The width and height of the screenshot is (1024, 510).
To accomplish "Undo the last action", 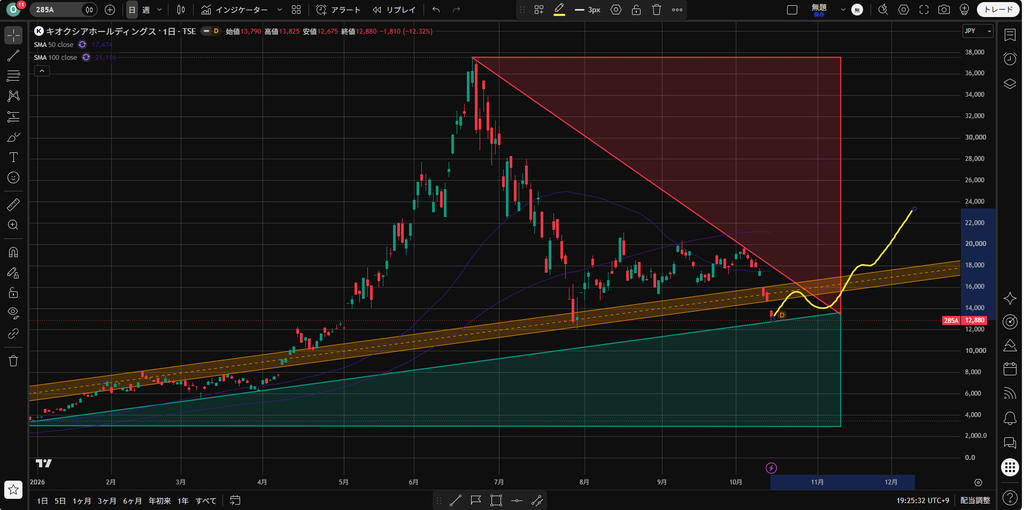I will coord(436,10).
